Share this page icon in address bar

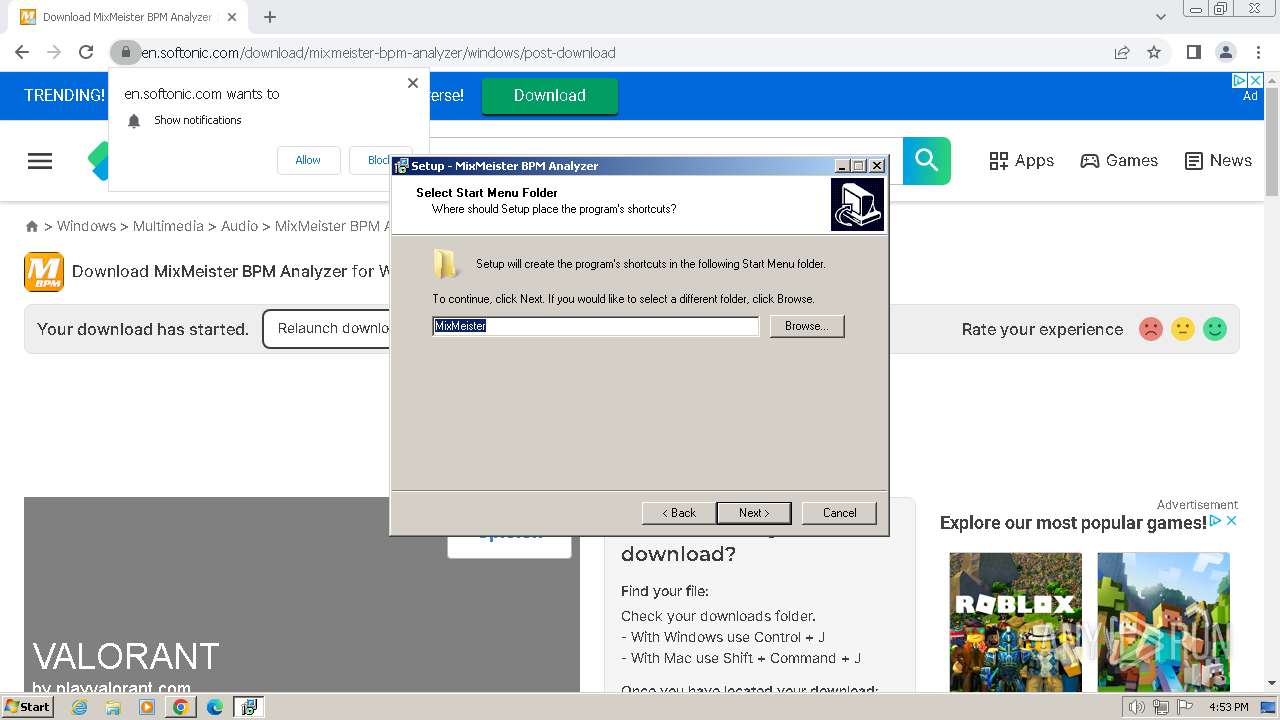pos(1122,52)
